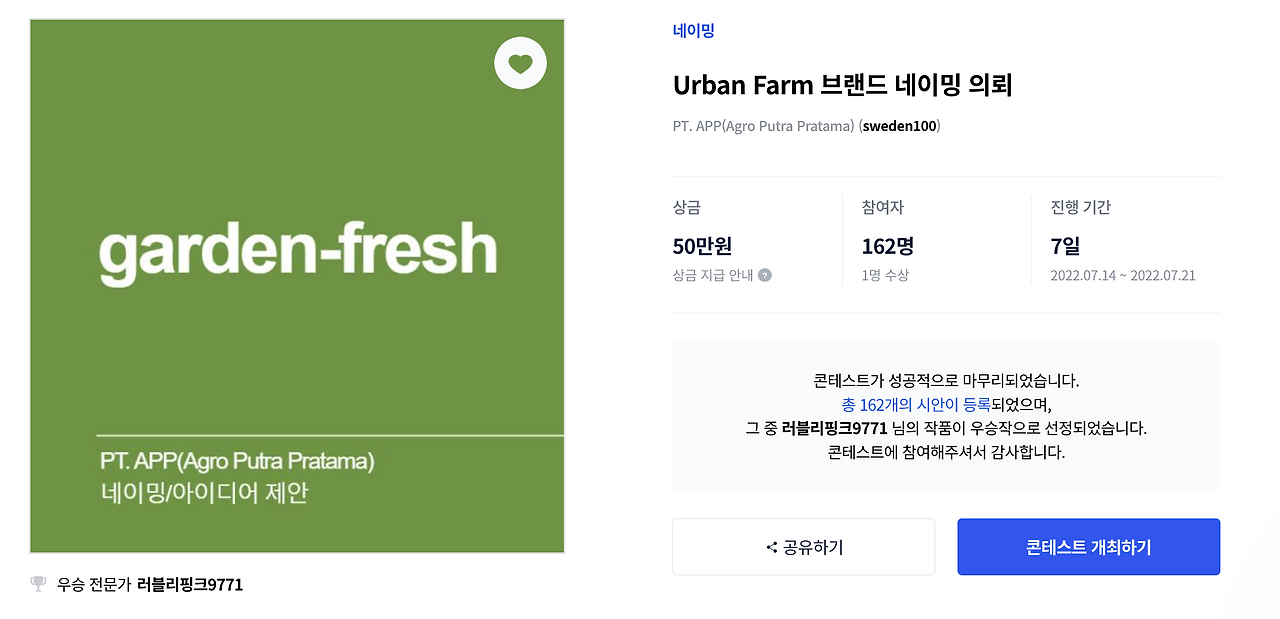Click client name PT. APP(Agro Putra Pratama)
1280x619 pixels.
click(x=758, y=126)
